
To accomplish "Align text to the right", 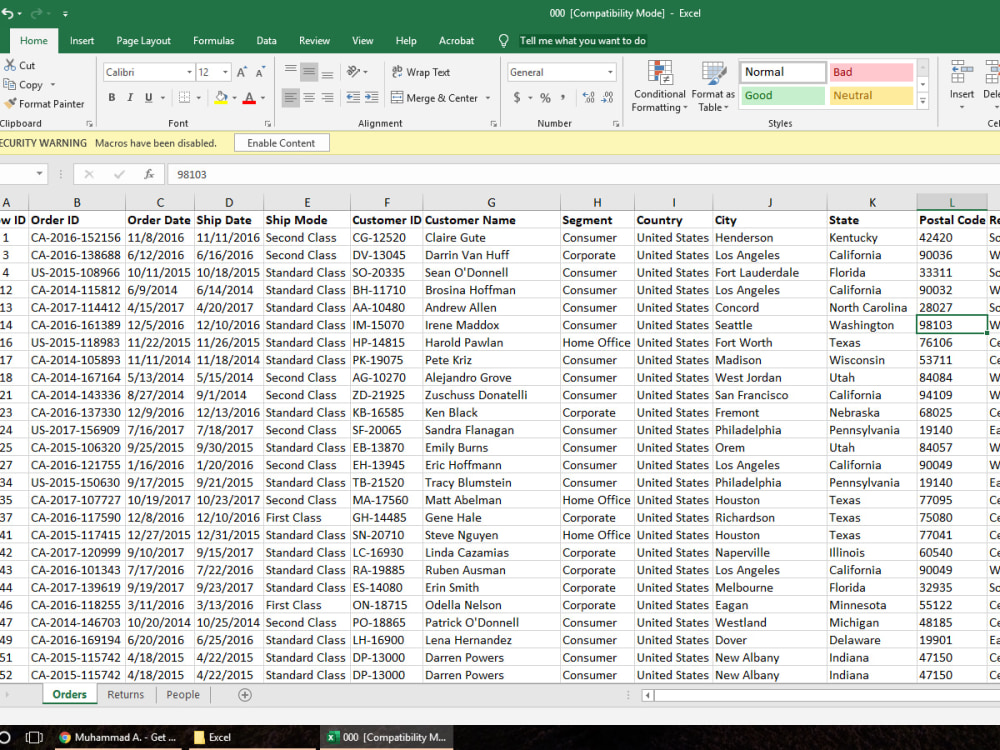I will tap(327, 98).
